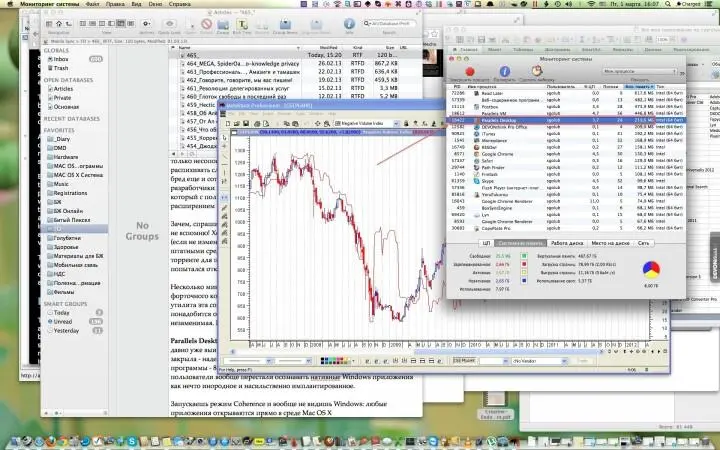Image resolution: width=720 pixels, height=450 pixels.
Task: Click the red Delete icon in DEVONthink toolbar
Action: (207, 24)
